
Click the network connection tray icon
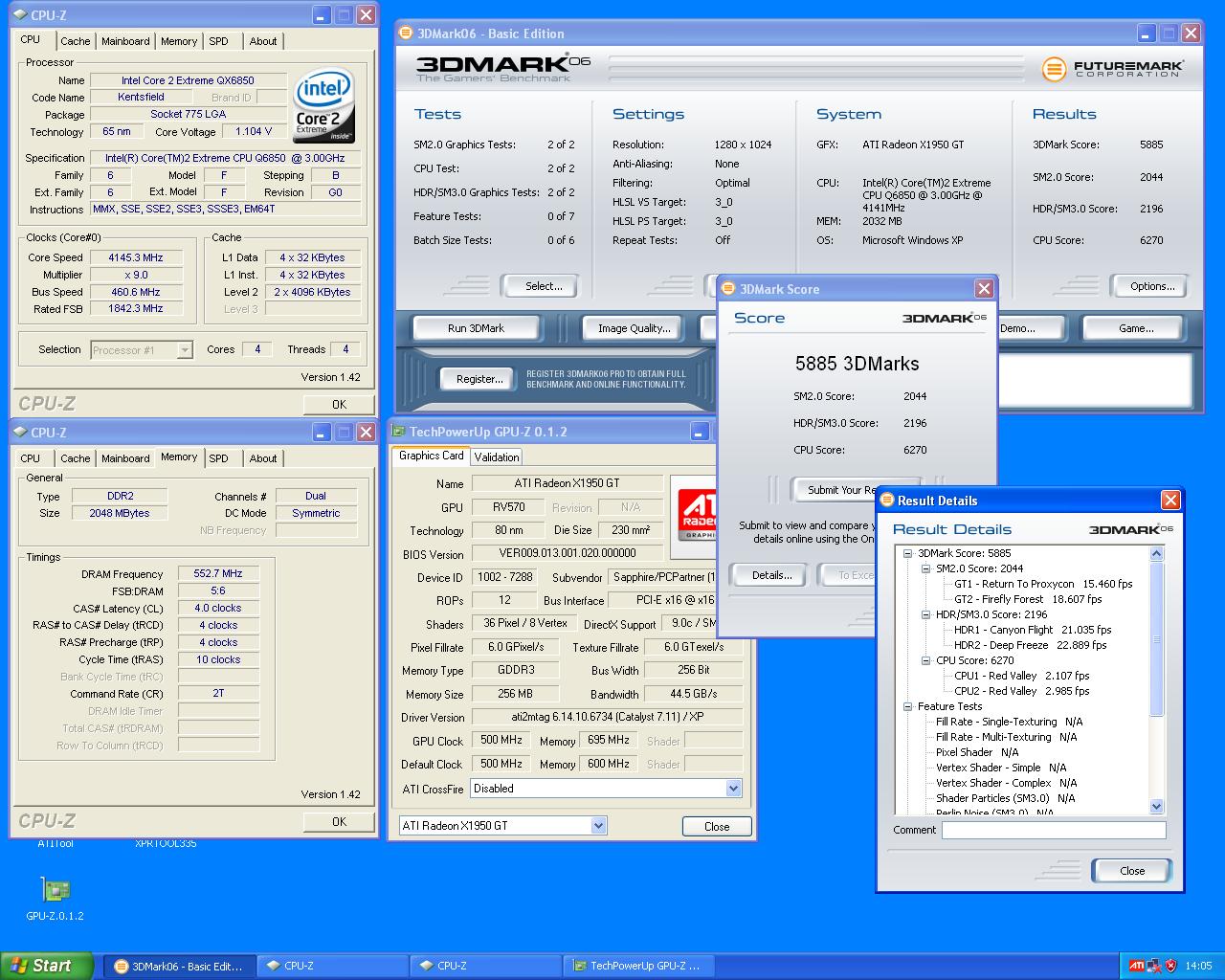[1153, 966]
